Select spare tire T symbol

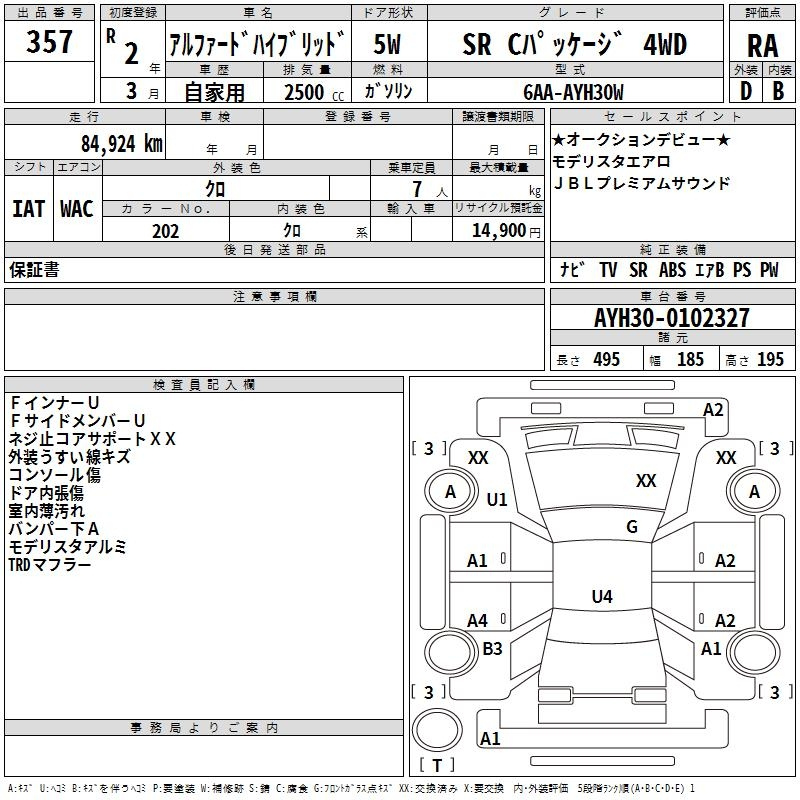pos(437,765)
